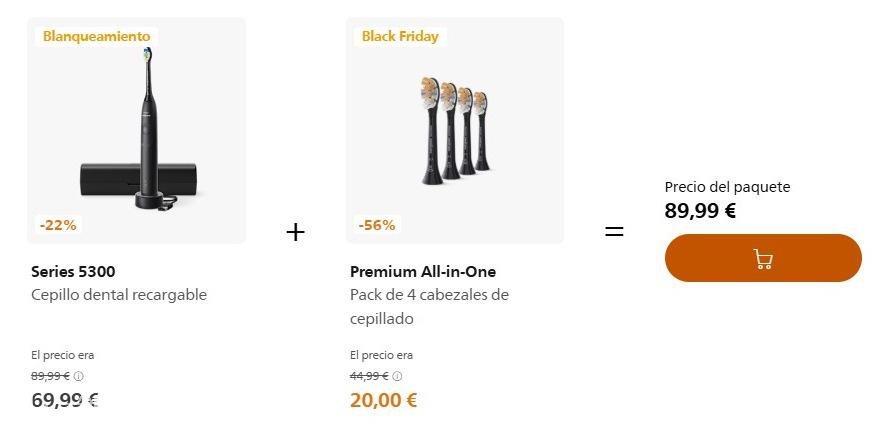Click the crossed-out 44,99 € old price
879x427 pixels.
tap(369, 376)
